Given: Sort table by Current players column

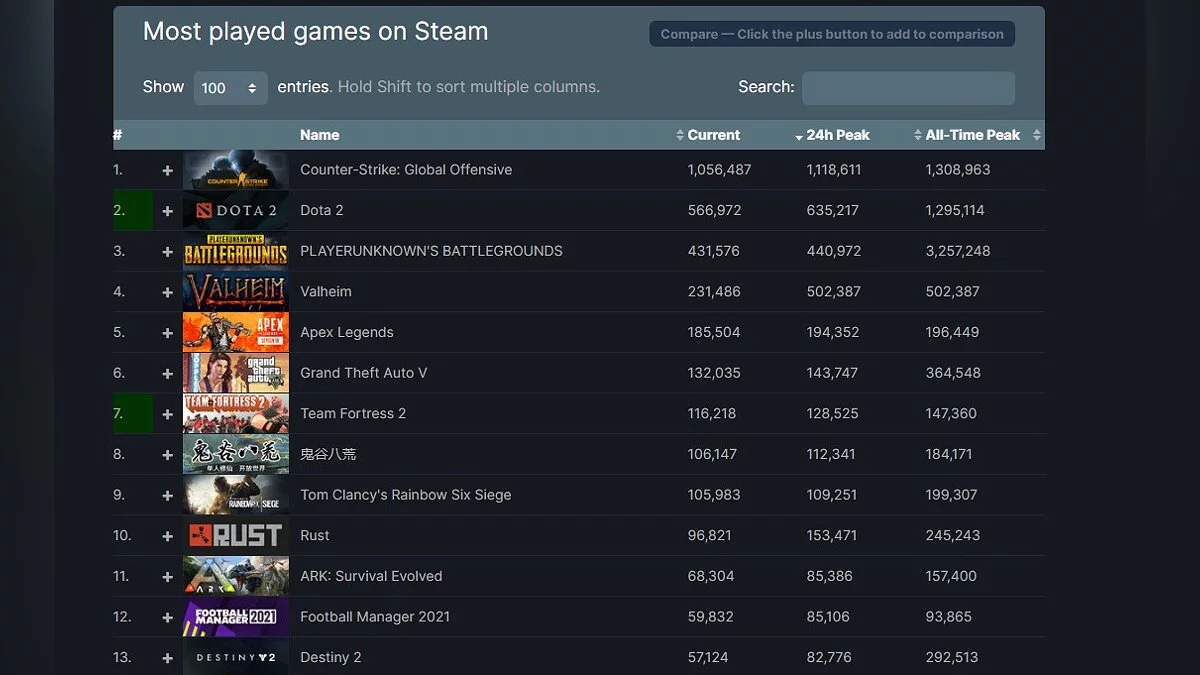Looking at the screenshot, I should point(713,135).
